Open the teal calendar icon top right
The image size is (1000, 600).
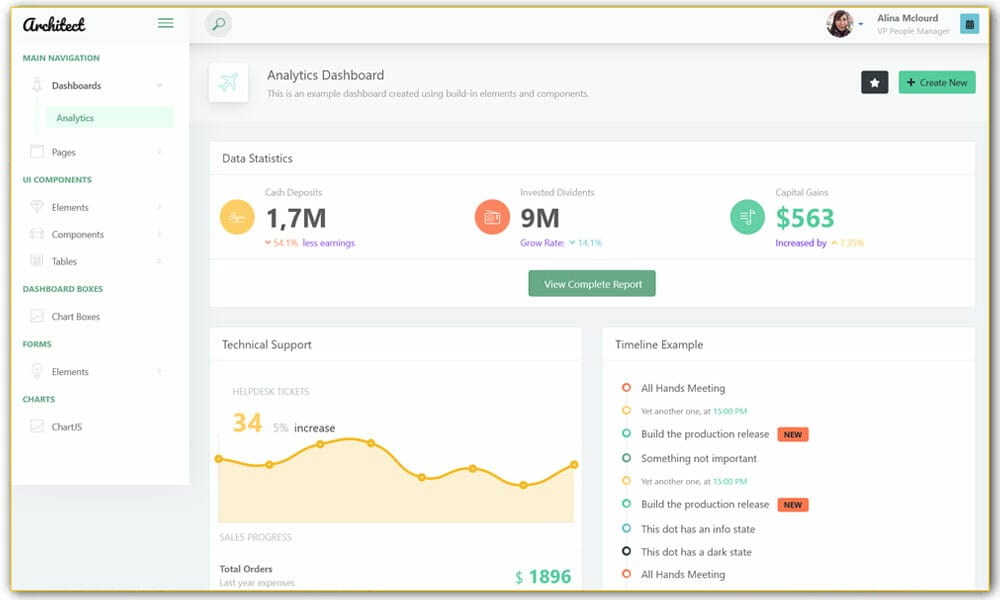click(969, 23)
